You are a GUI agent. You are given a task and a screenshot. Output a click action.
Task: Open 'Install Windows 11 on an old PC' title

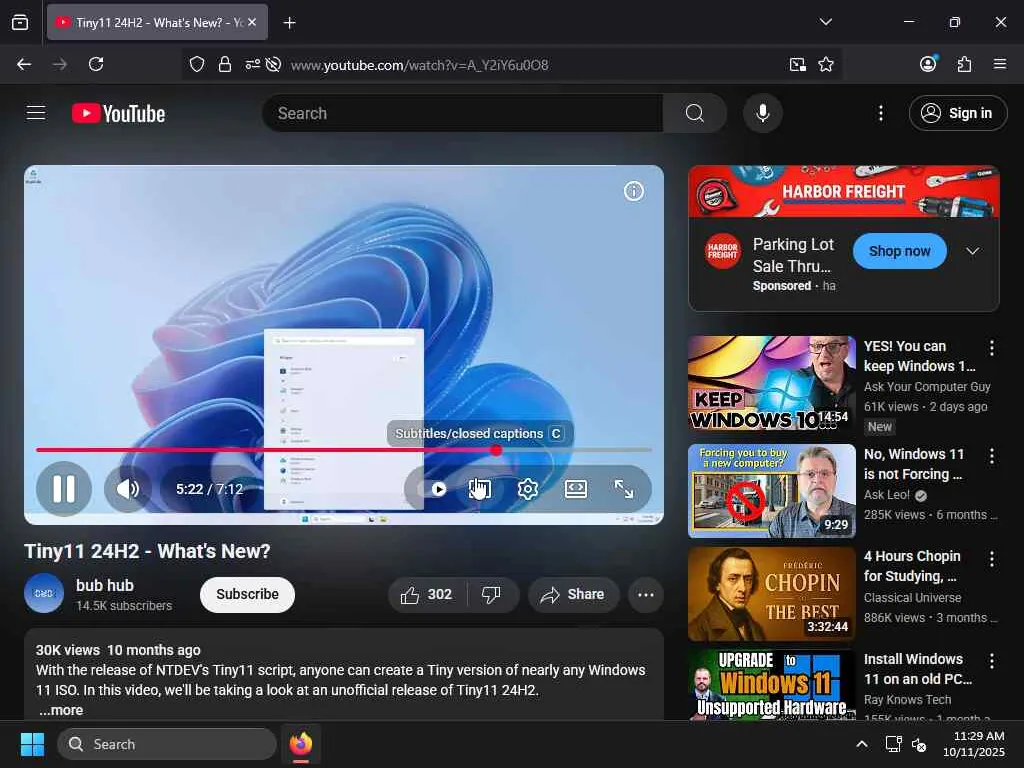[x=918, y=669]
